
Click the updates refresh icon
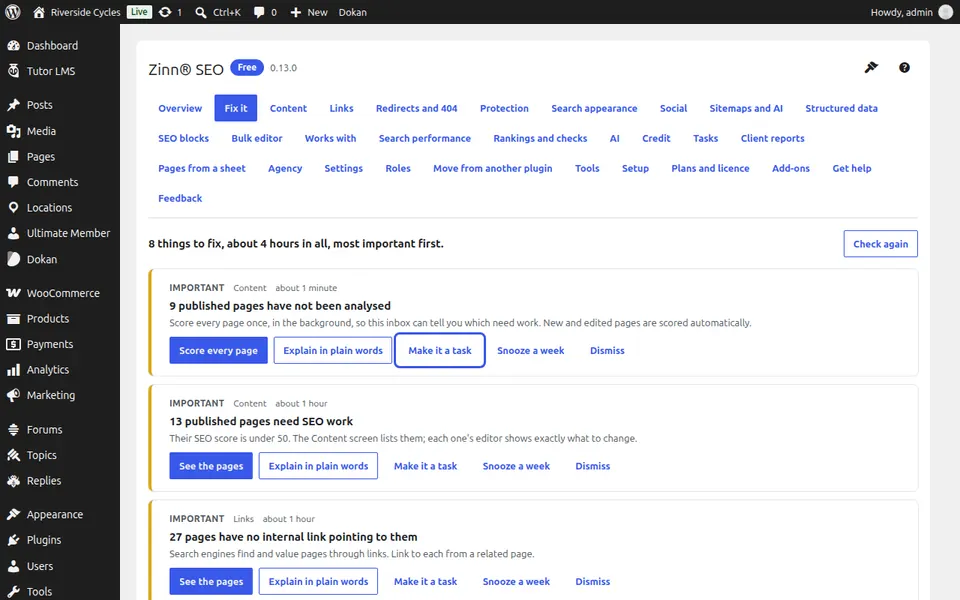point(165,12)
